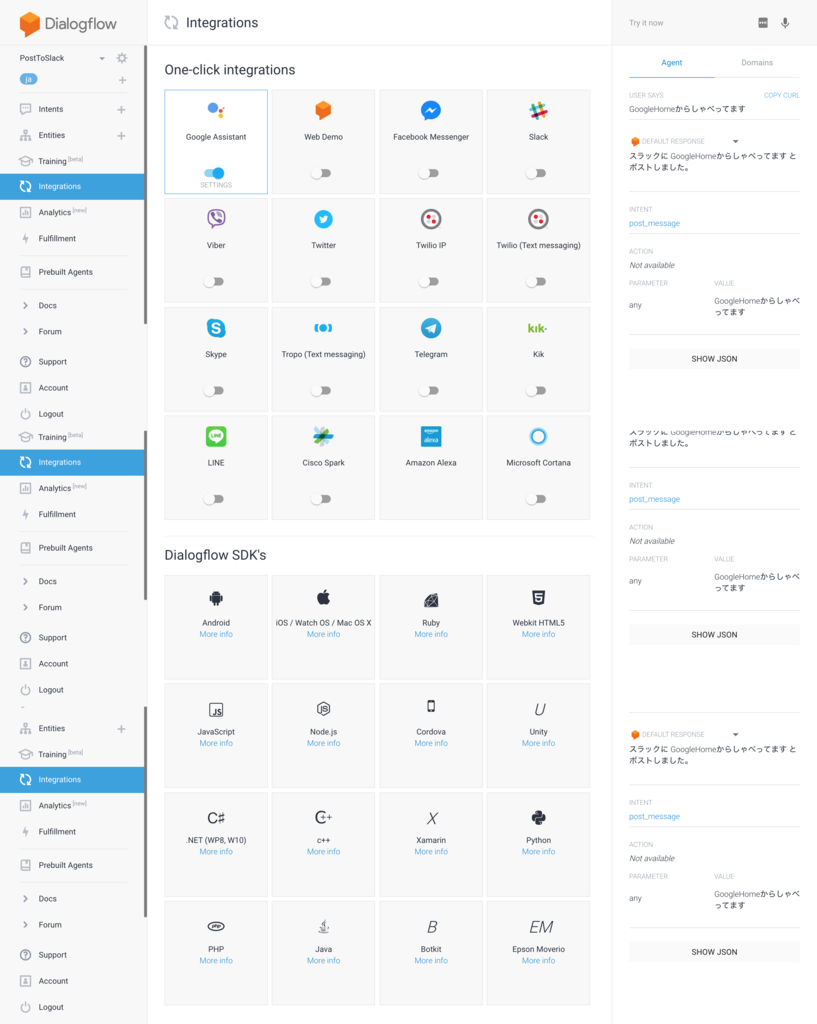
Task: Add a new intent with the plus
Action: (x=121, y=110)
